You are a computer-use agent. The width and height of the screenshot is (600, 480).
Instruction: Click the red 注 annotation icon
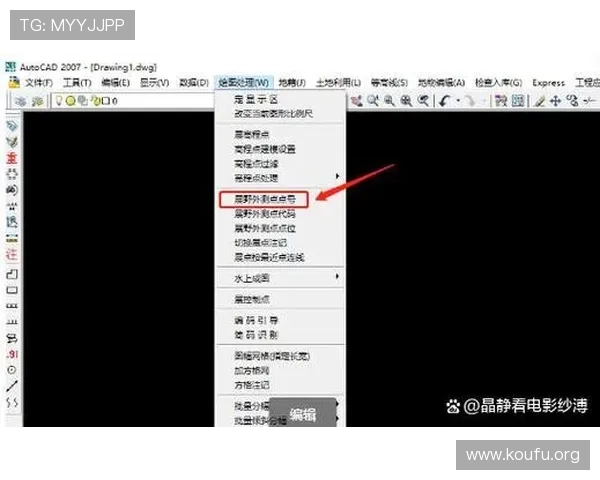tap(12, 254)
